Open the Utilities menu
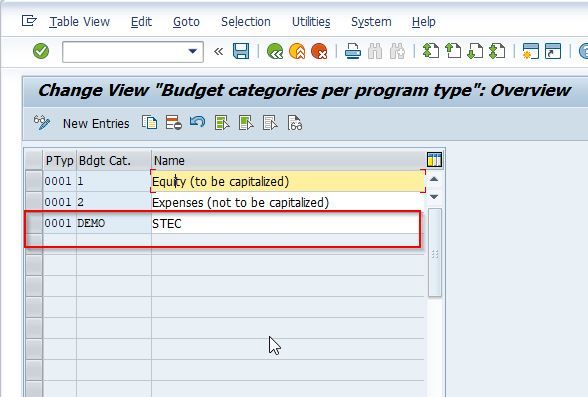 311,22
